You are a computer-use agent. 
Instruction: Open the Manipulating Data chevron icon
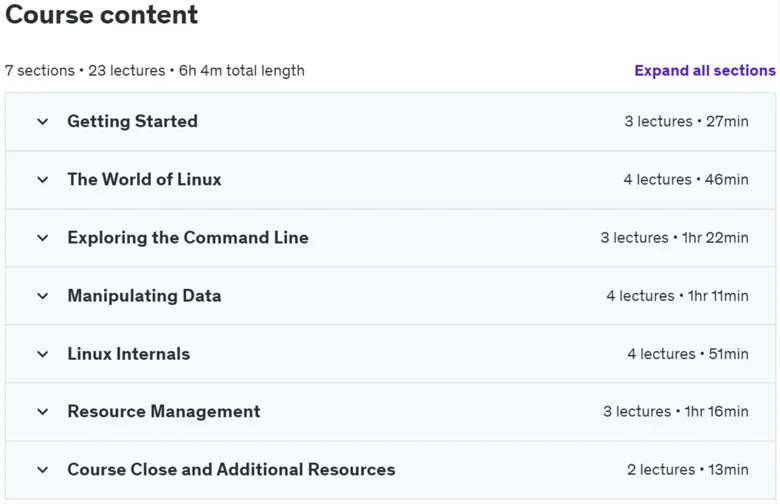click(43, 296)
